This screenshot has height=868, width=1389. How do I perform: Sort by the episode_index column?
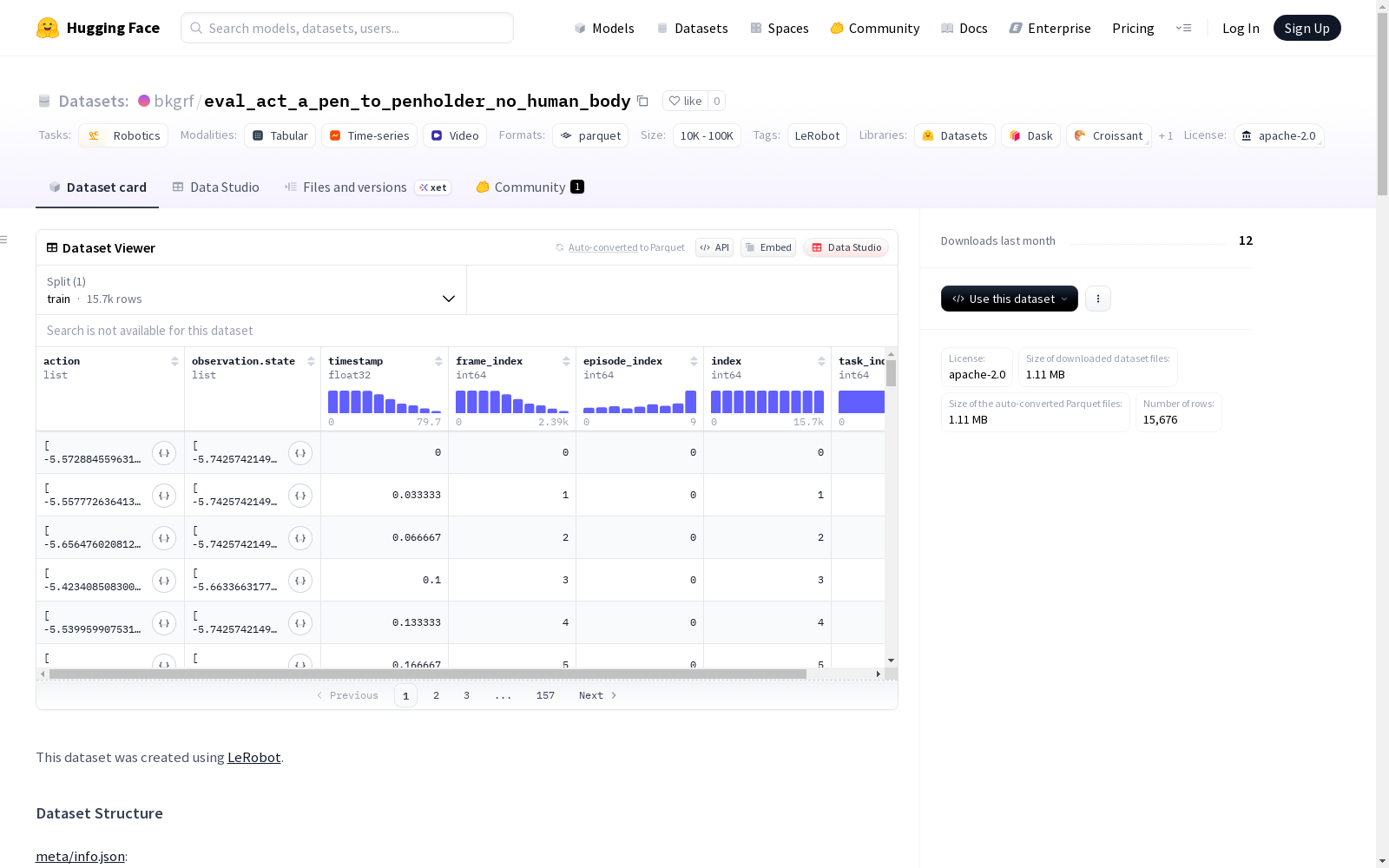click(694, 361)
